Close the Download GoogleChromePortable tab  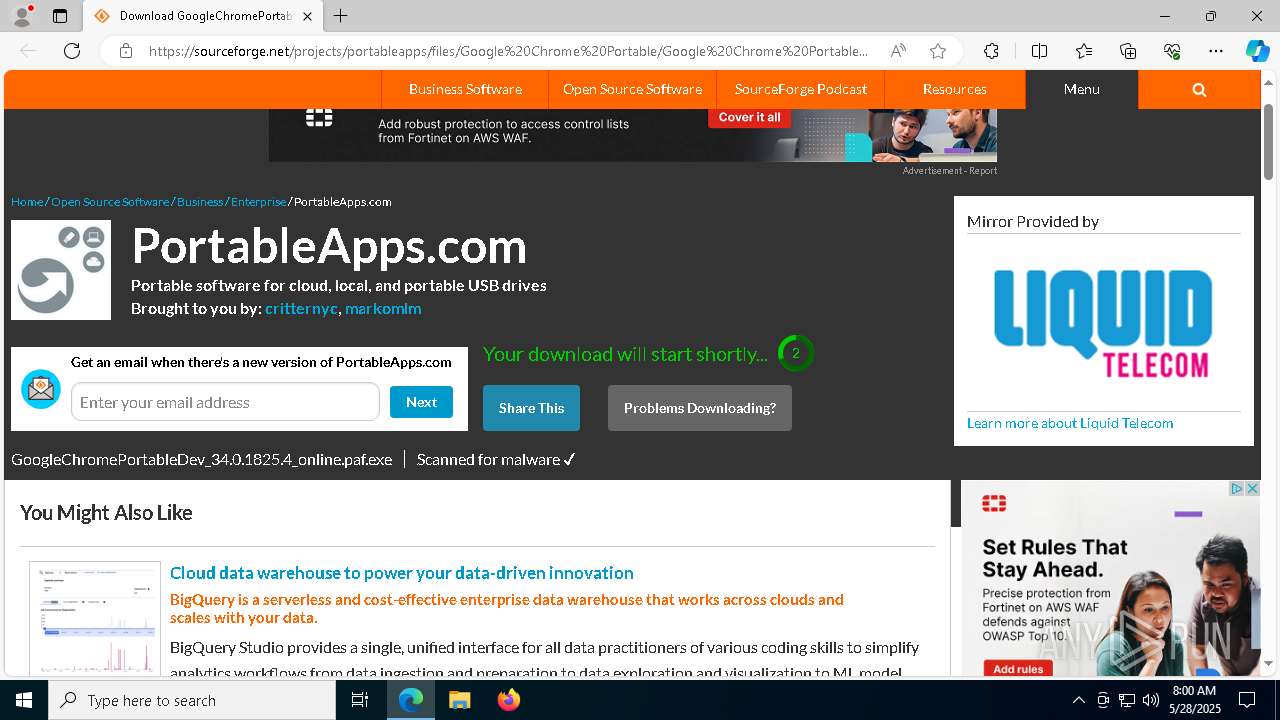tap(308, 16)
